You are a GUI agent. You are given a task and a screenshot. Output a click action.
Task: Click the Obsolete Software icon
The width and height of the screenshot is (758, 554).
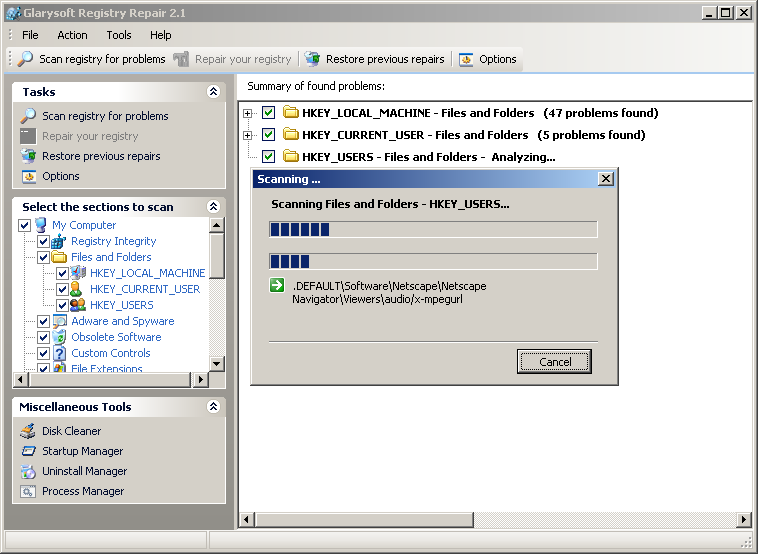pos(59,337)
